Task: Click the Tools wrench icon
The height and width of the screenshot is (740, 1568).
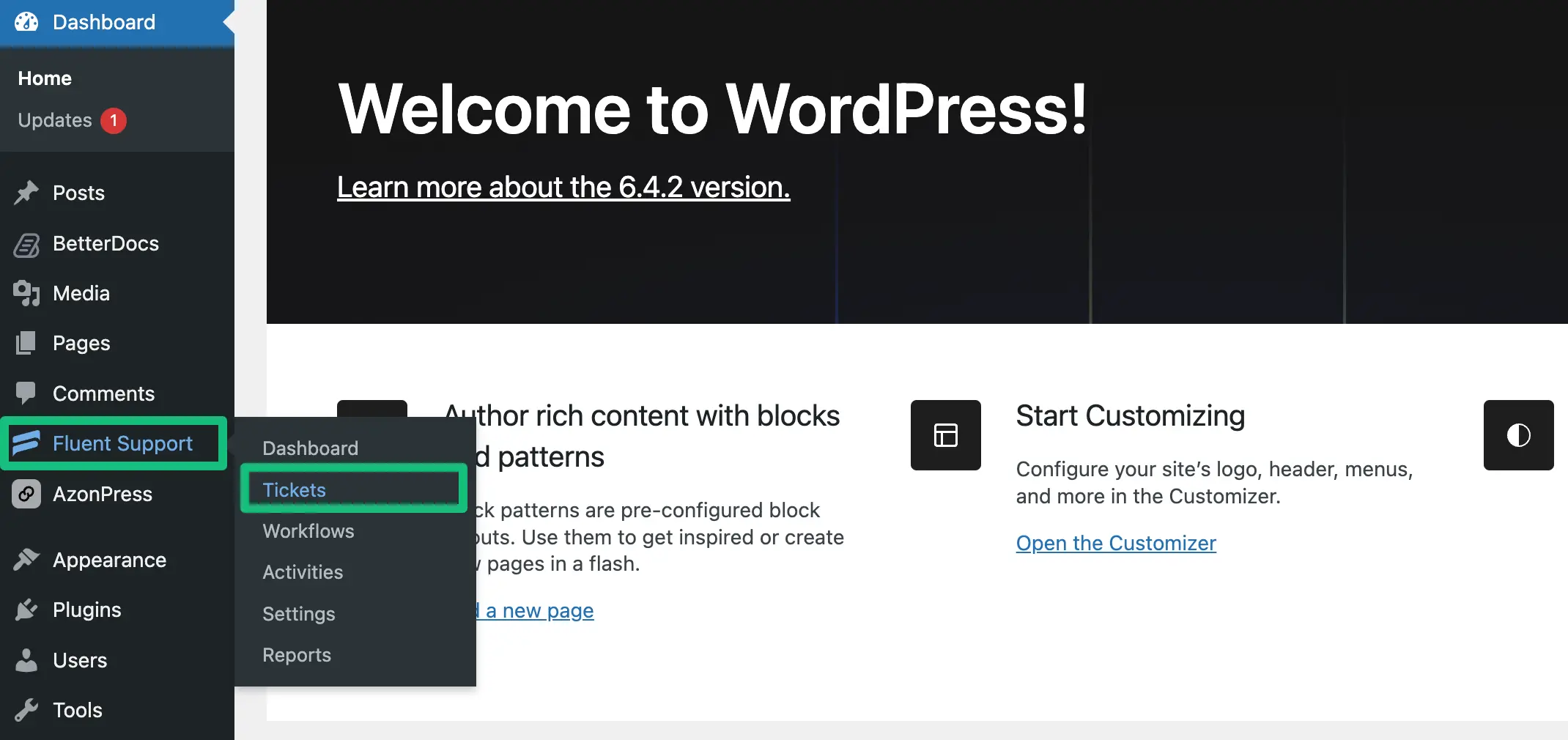Action: click(26, 710)
